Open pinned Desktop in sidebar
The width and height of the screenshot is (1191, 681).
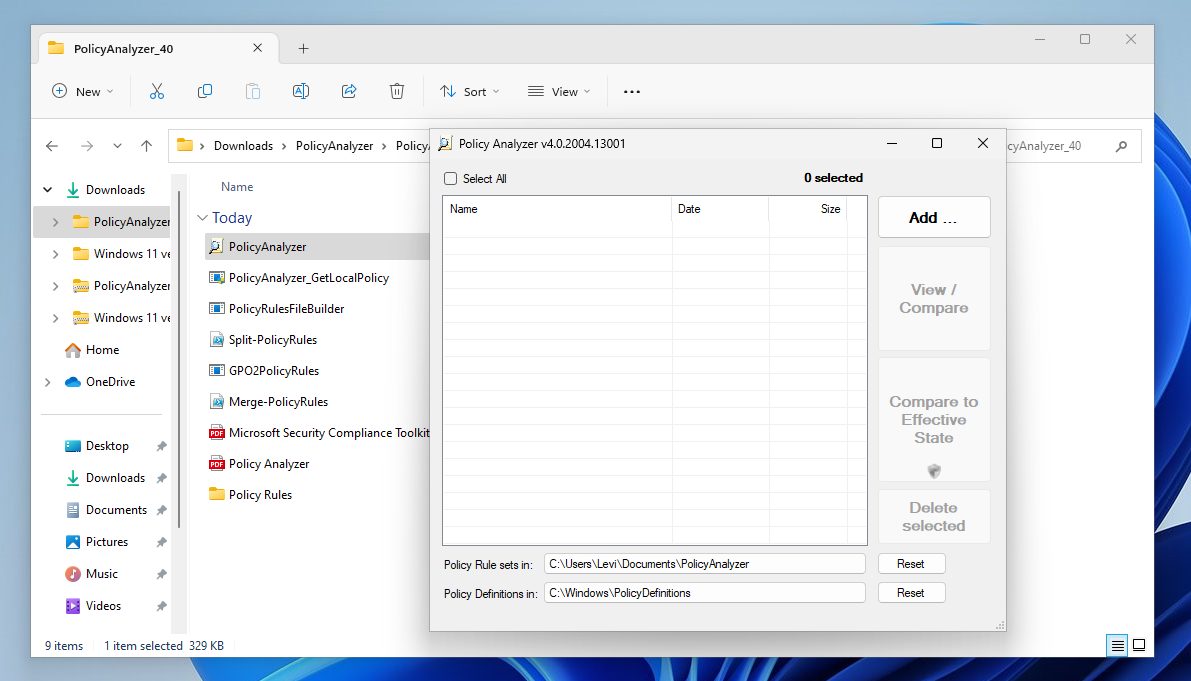[x=106, y=446]
